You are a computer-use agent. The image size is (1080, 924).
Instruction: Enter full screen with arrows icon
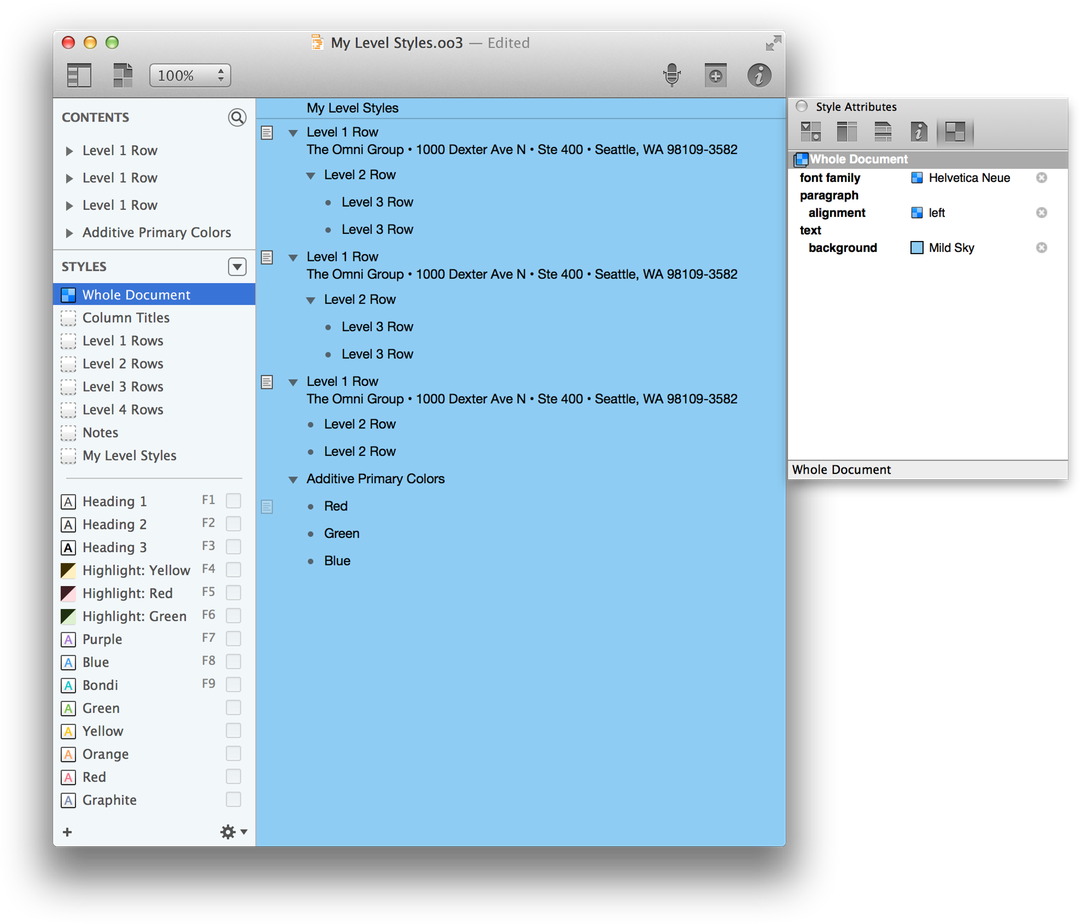pyautogui.click(x=773, y=43)
